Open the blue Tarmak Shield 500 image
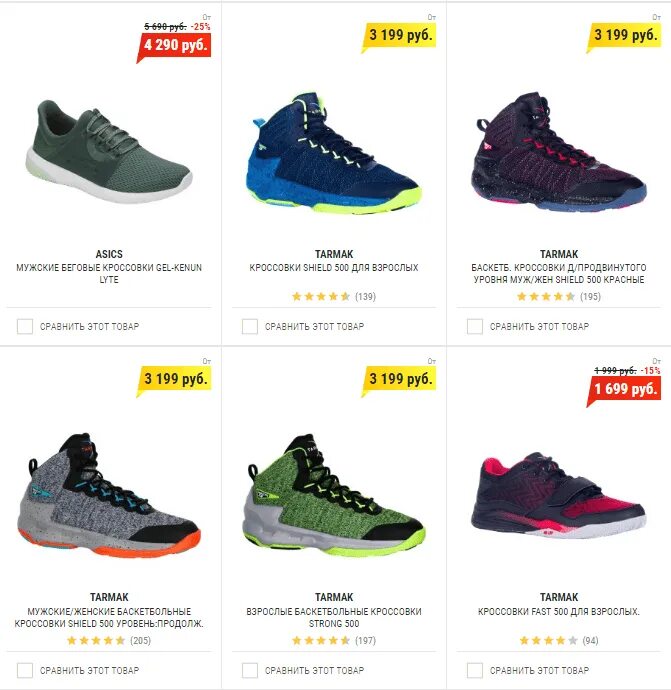 [x=334, y=153]
